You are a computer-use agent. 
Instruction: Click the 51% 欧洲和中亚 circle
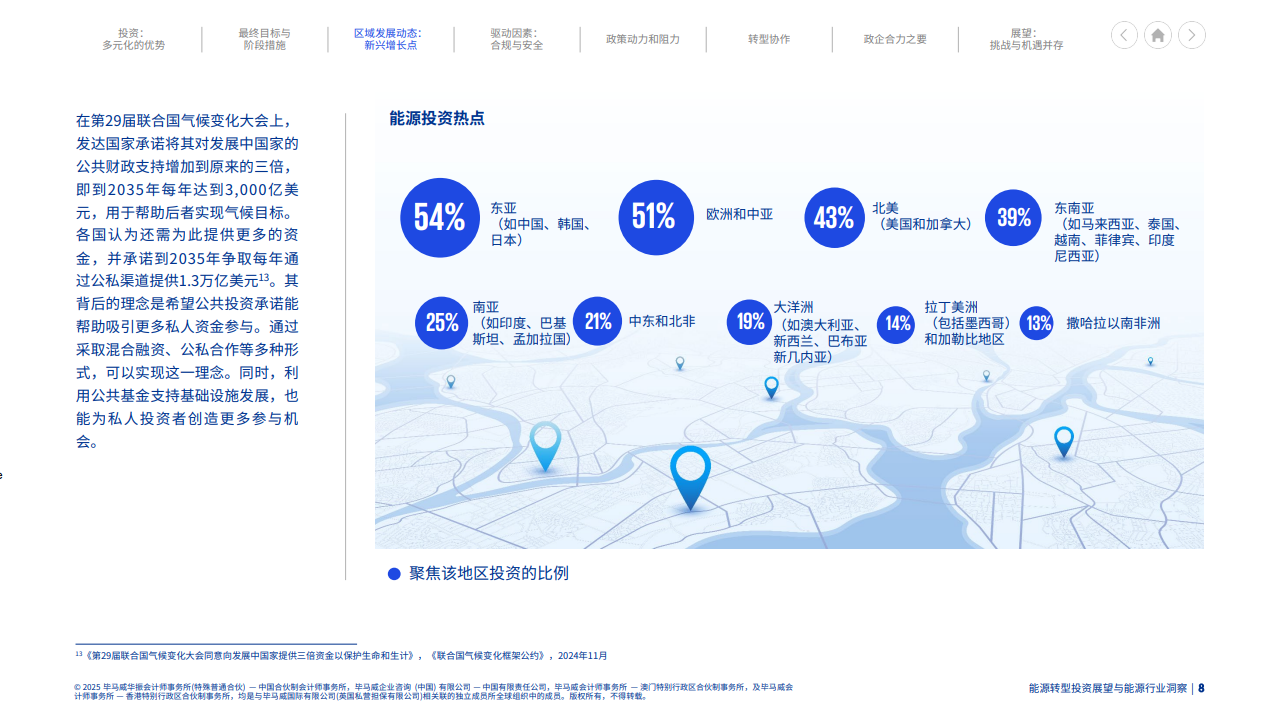655,217
